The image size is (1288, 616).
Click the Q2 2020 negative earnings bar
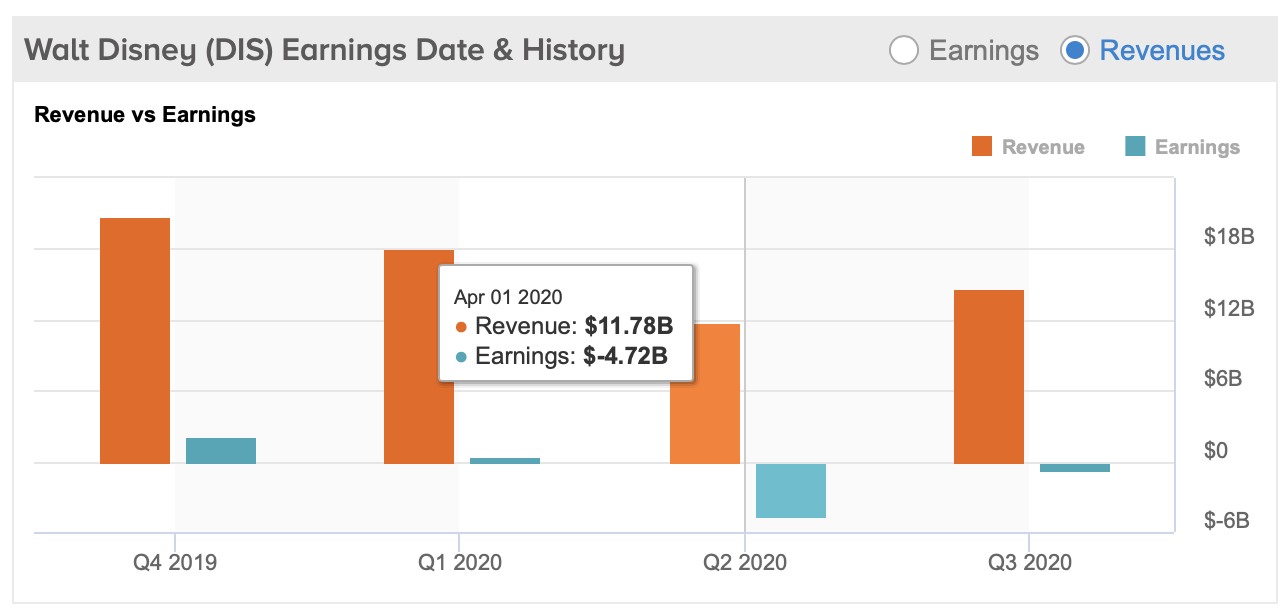pyautogui.click(x=791, y=491)
